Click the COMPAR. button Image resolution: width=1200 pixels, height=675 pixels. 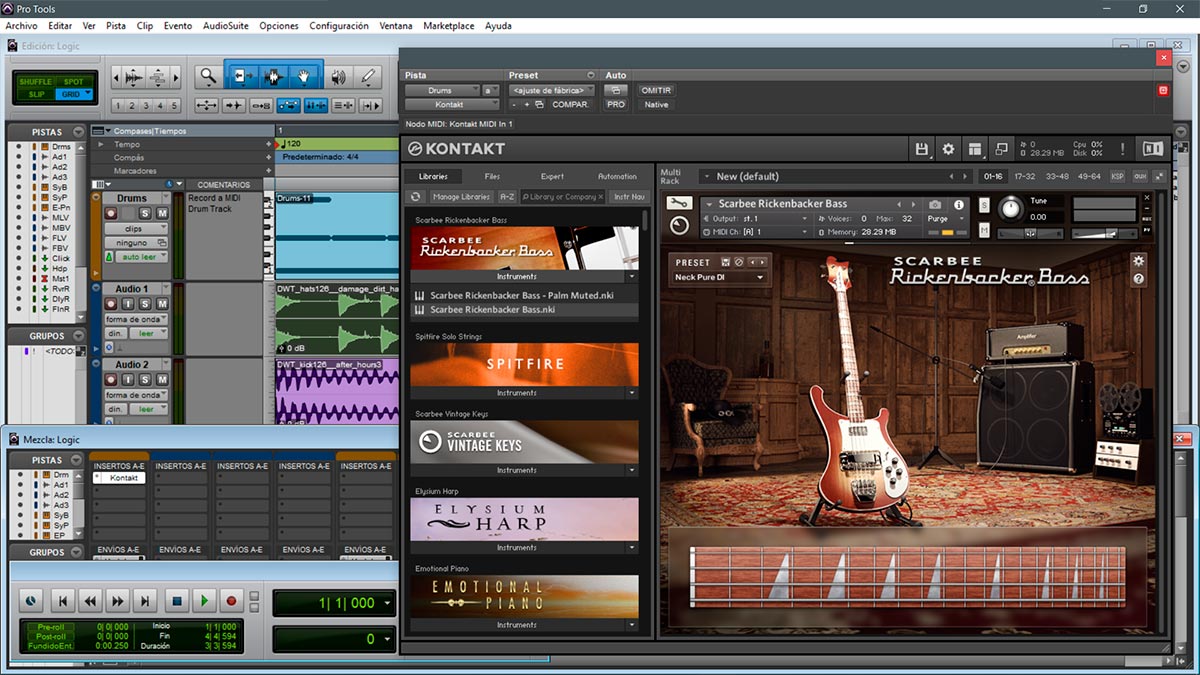tap(571, 104)
